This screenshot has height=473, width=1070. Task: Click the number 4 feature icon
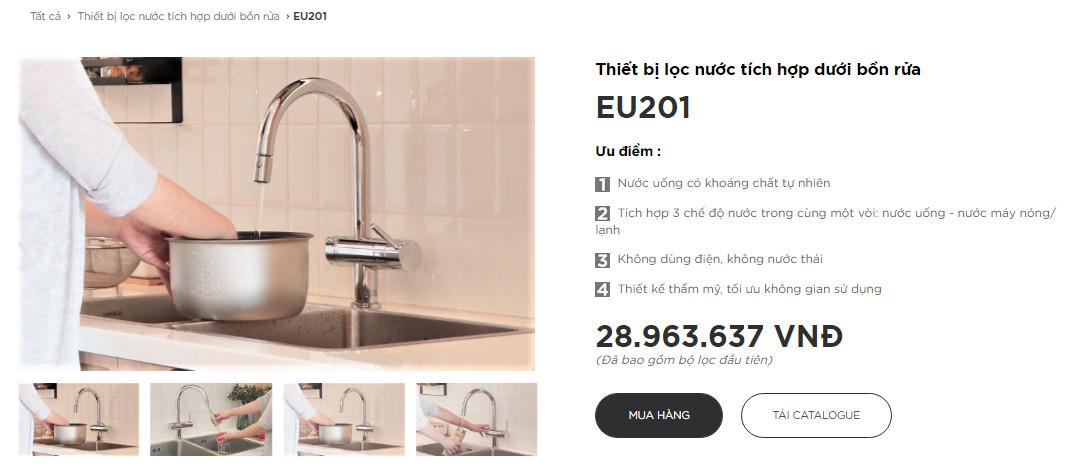602,290
